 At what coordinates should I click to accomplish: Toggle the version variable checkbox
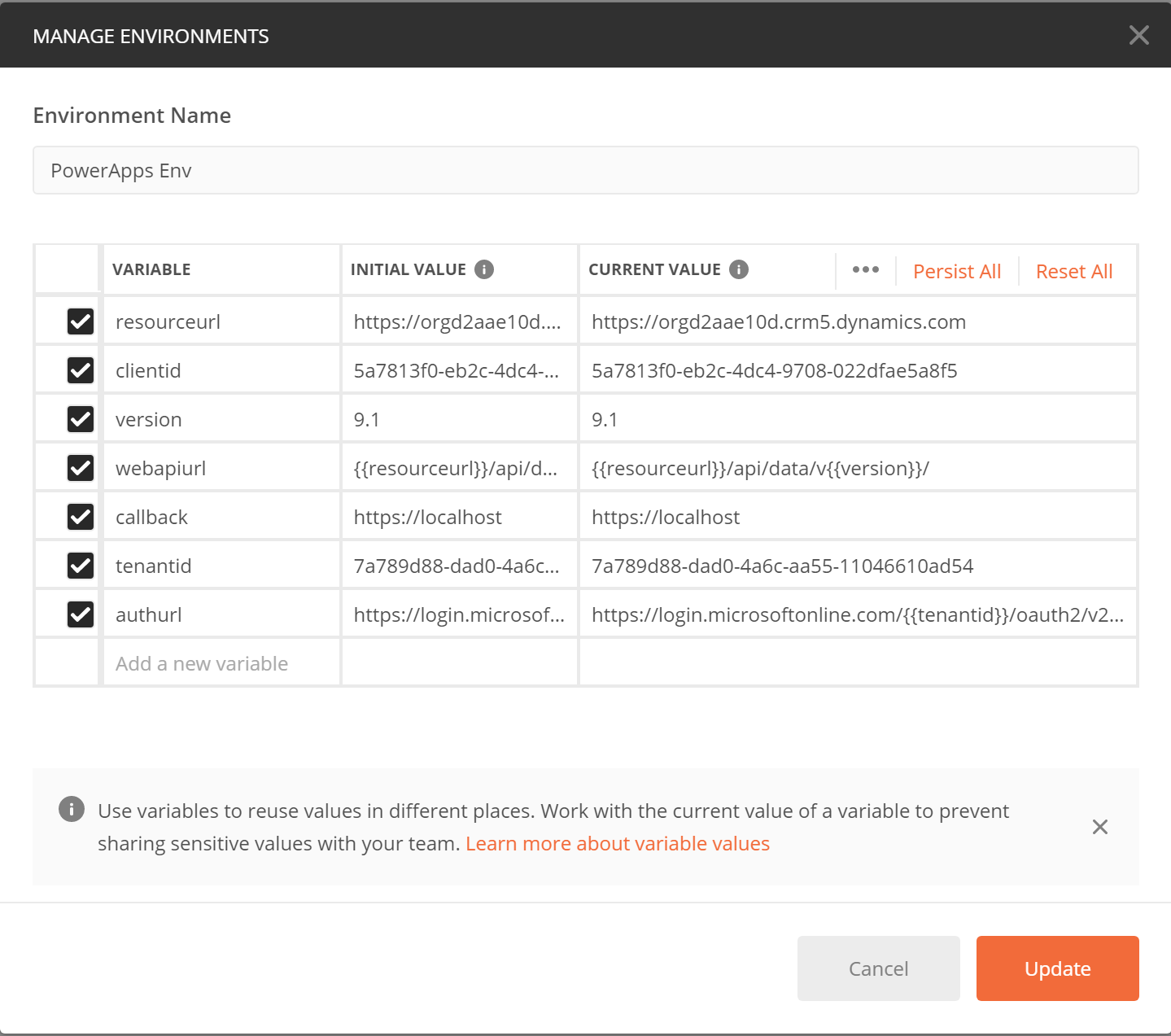81,419
